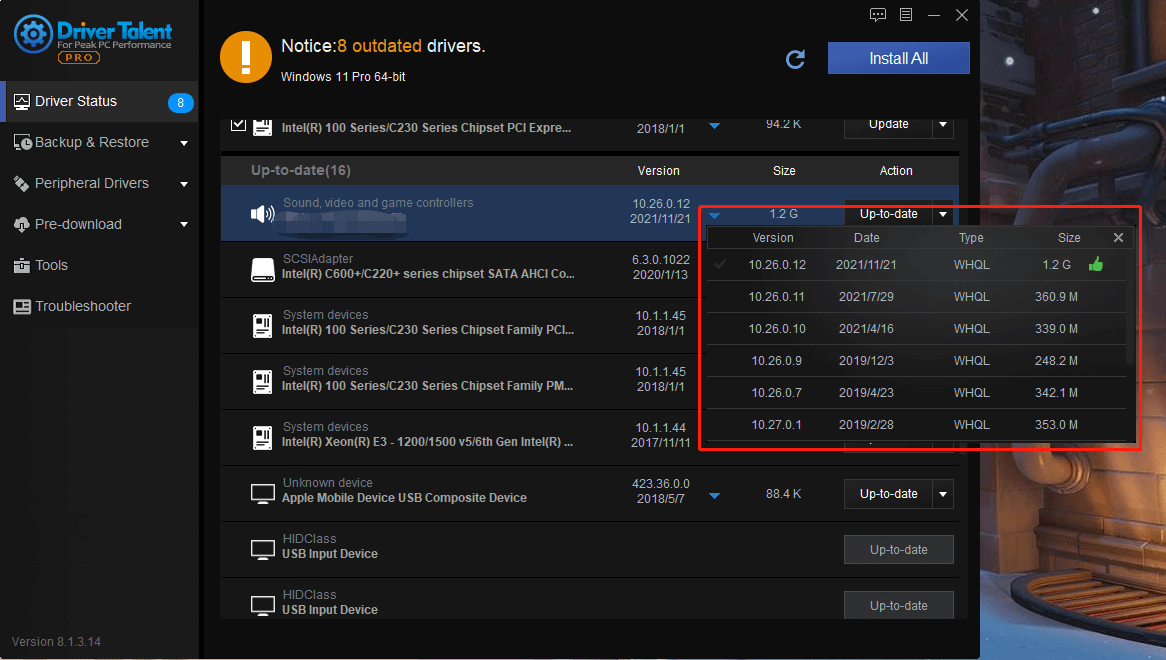The height and width of the screenshot is (660, 1166).
Task: Click the Pre-download cloud icon
Action: [x=22, y=224]
